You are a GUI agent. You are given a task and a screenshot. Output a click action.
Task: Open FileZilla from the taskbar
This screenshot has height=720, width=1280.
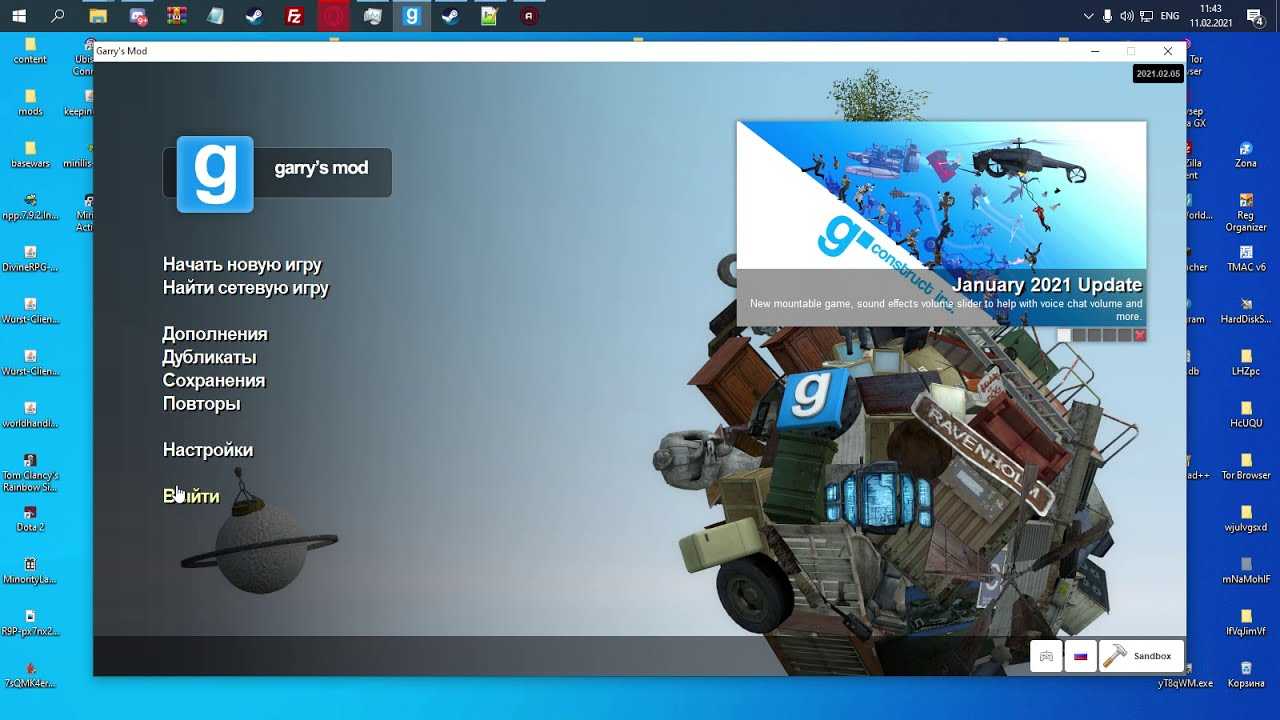[294, 16]
